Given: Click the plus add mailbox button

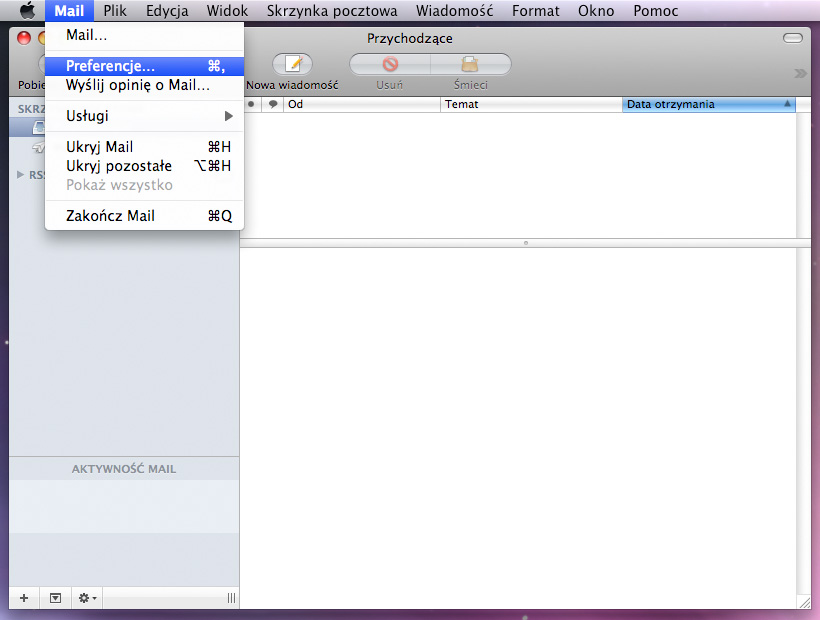Looking at the screenshot, I should tap(24, 598).
